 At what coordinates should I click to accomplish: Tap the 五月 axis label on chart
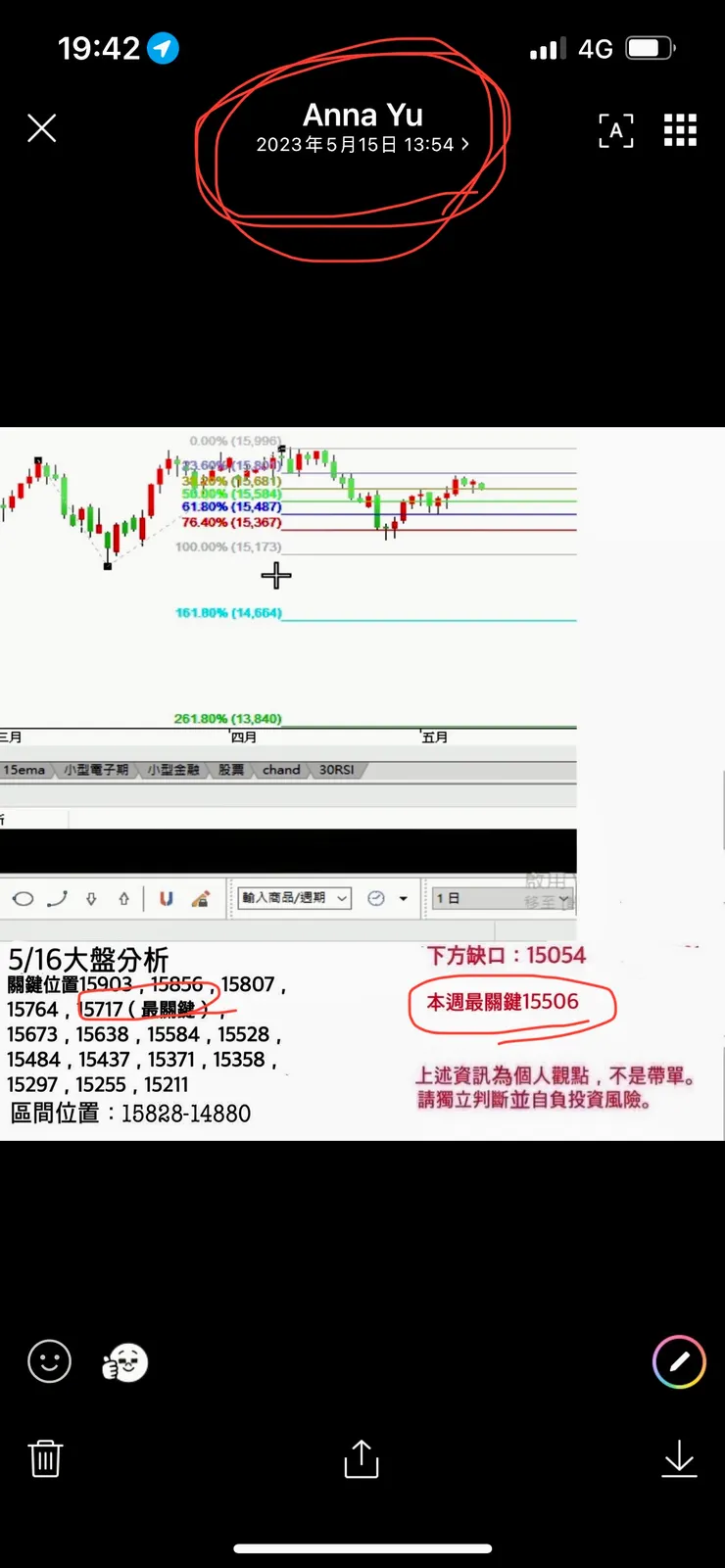[434, 736]
